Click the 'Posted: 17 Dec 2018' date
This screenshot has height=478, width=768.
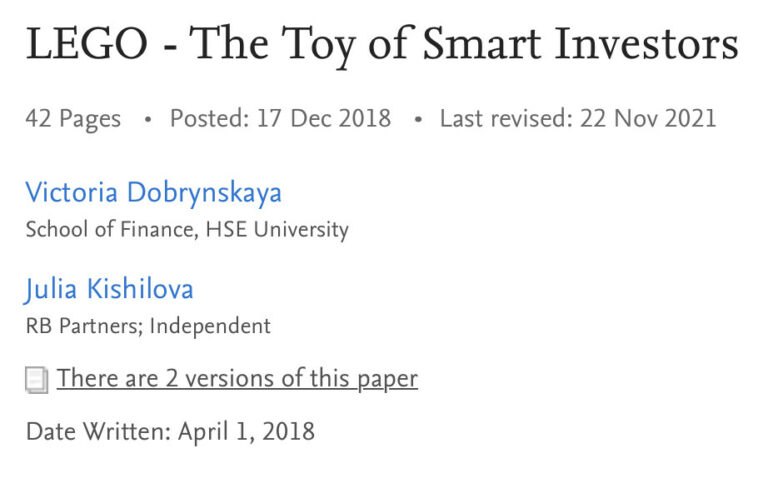[x=280, y=118]
